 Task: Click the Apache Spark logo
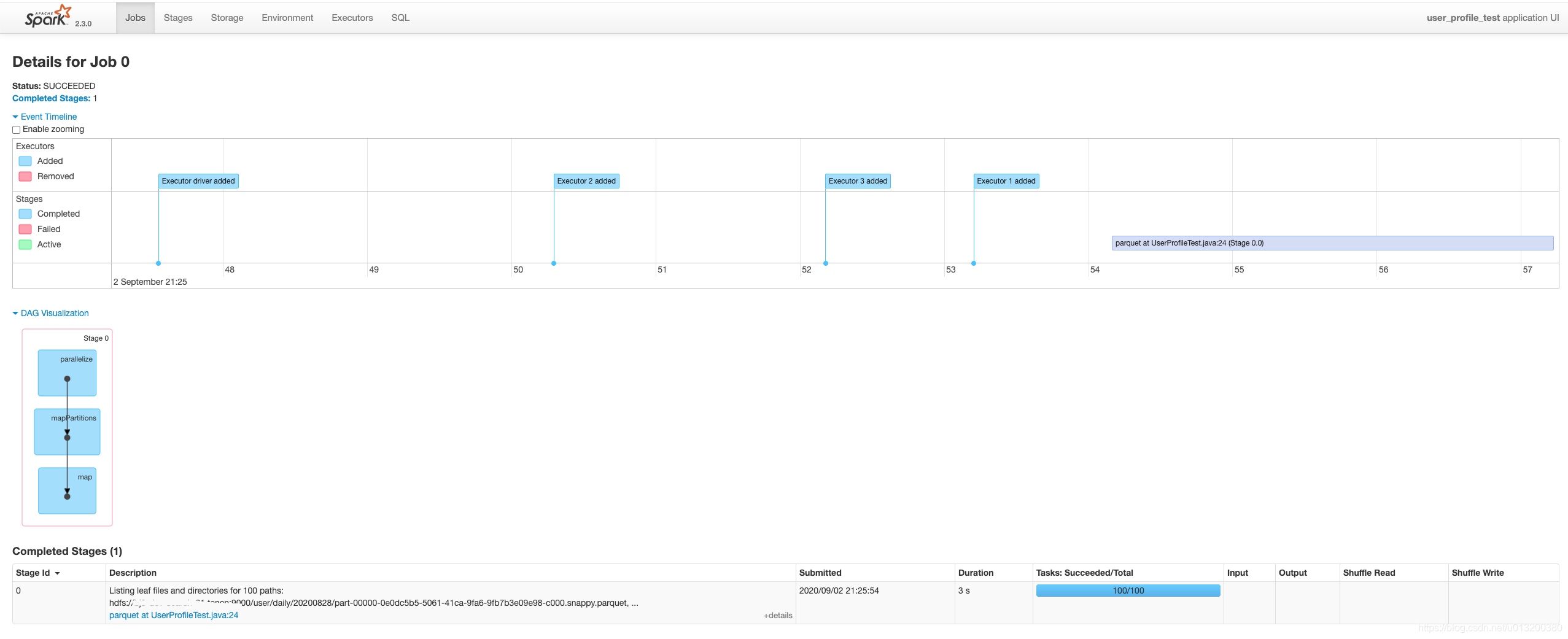48,16
